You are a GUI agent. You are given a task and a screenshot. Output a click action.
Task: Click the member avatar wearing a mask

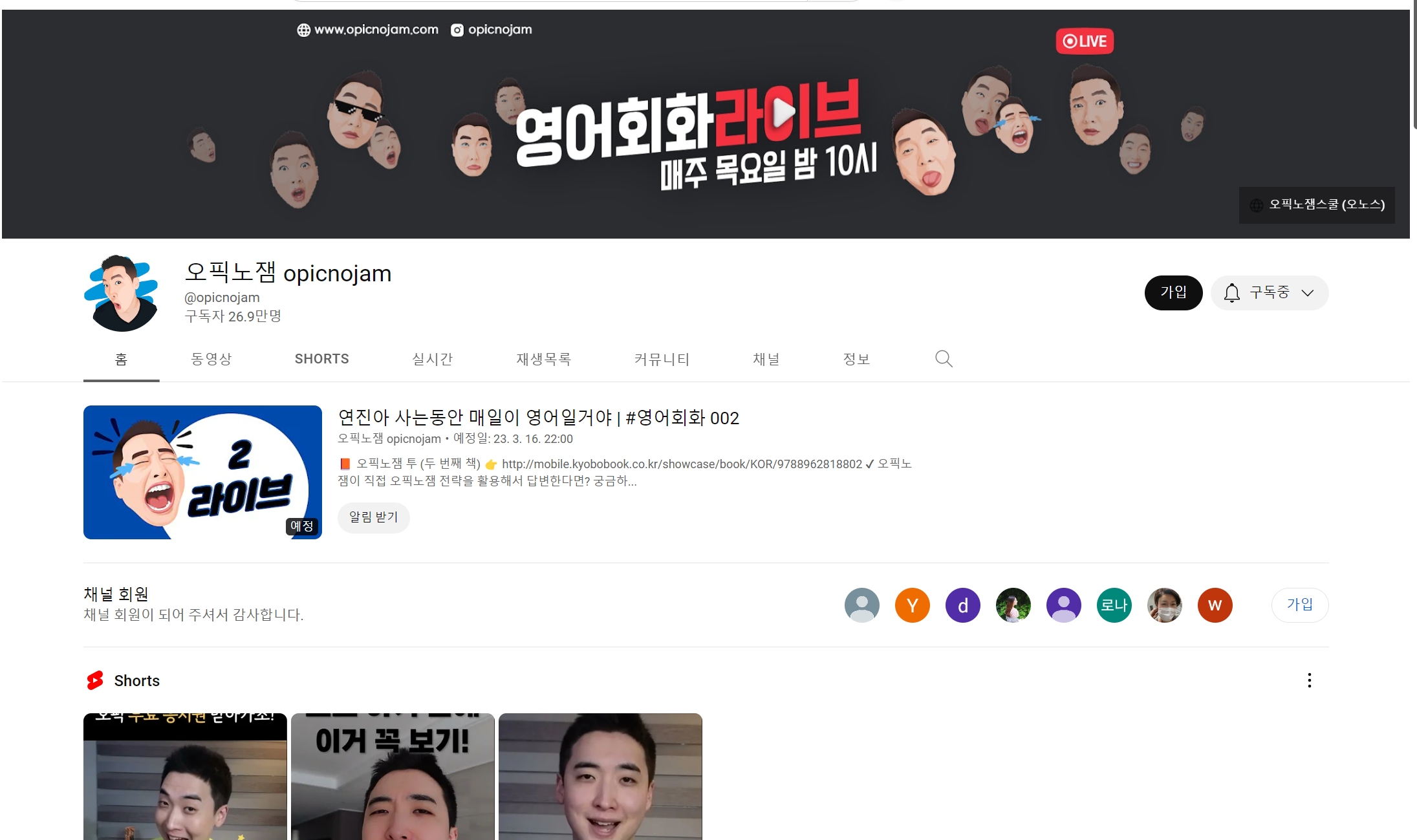1165,605
